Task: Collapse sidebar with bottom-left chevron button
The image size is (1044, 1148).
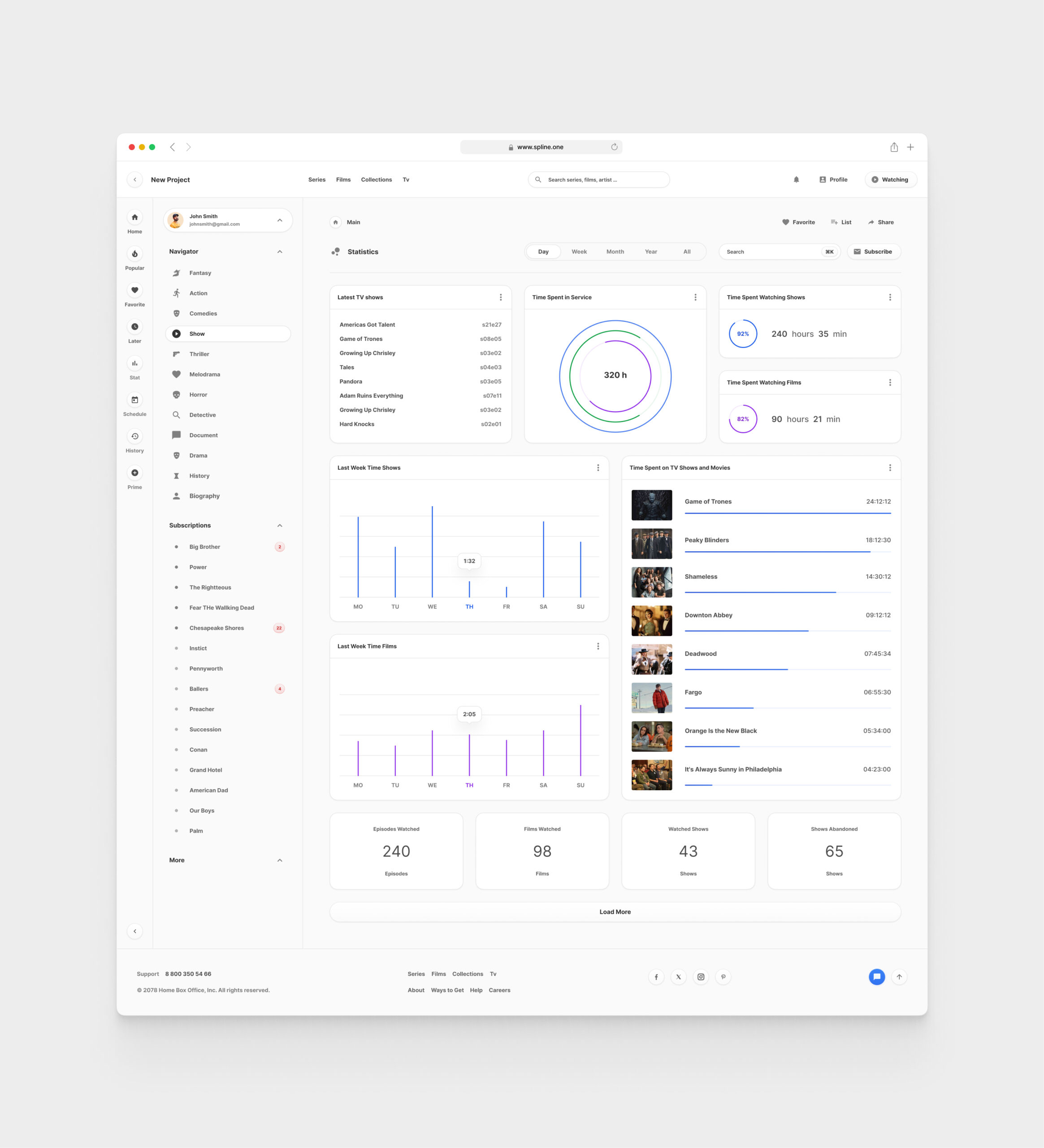Action: (x=134, y=931)
